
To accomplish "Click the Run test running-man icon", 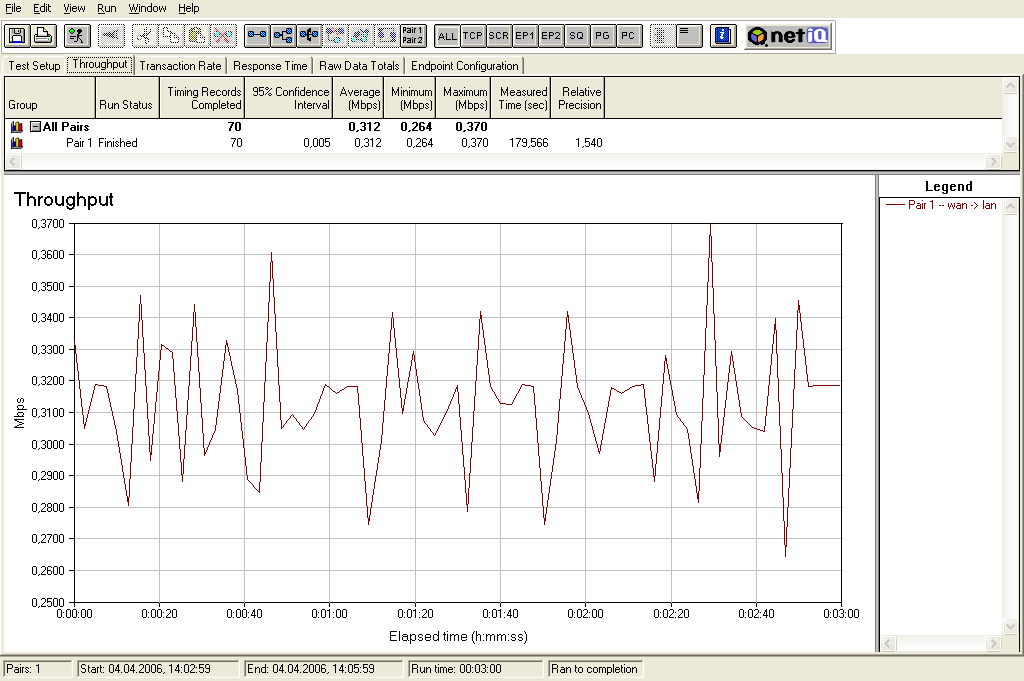I will click(77, 35).
